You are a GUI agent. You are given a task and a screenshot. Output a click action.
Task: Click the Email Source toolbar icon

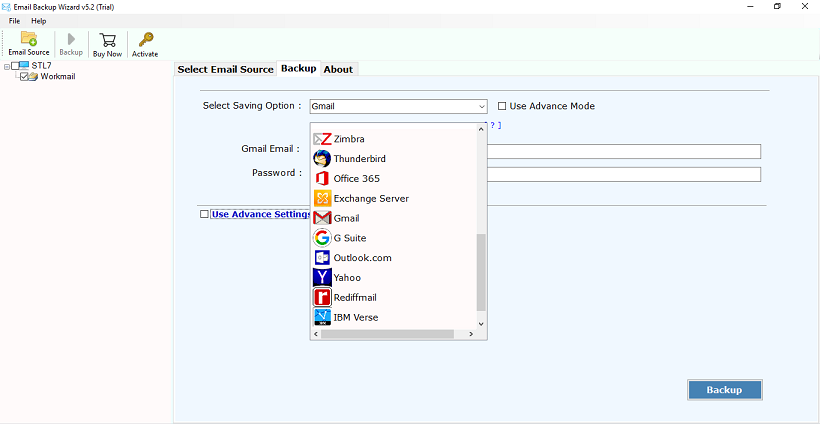(x=28, y=39)
